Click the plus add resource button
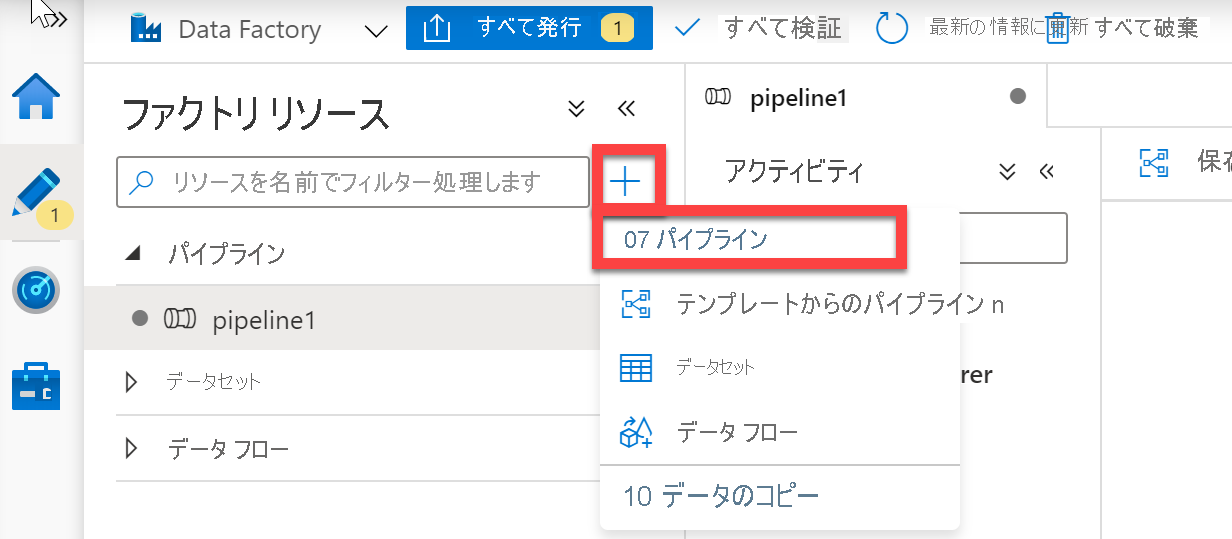 (625, 181)
